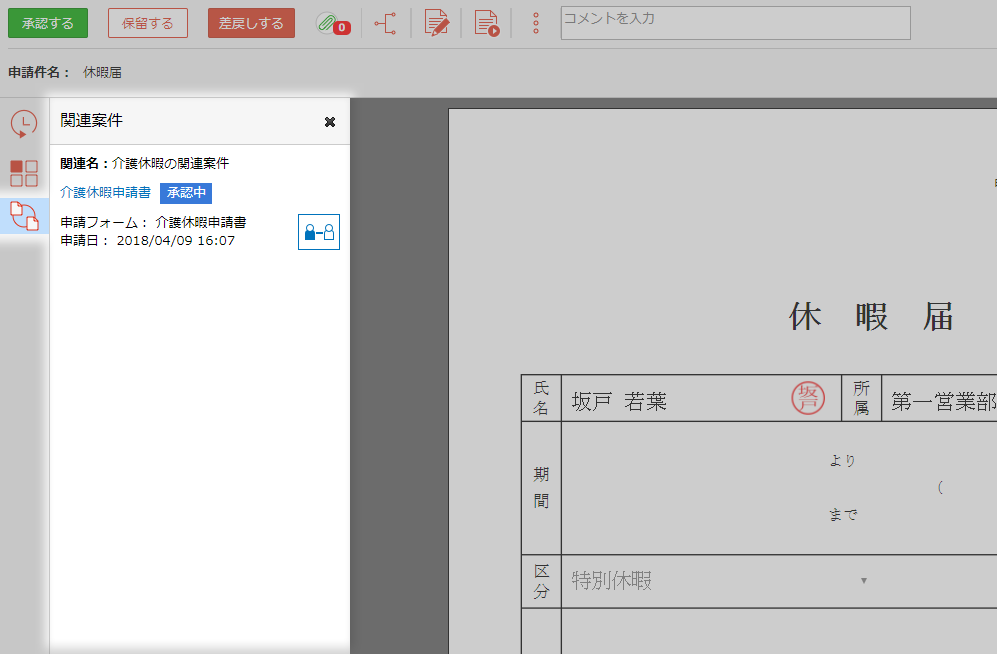
Task: Click the 第一営業部 department cell
Action: pyautogui.click(x=944, y=402)
